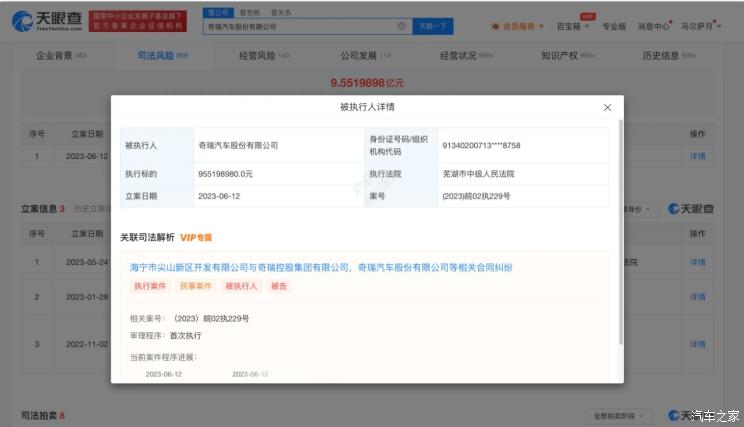Click the VIP专属 badge
Viewport: 744px width, 427px height.
196,238
